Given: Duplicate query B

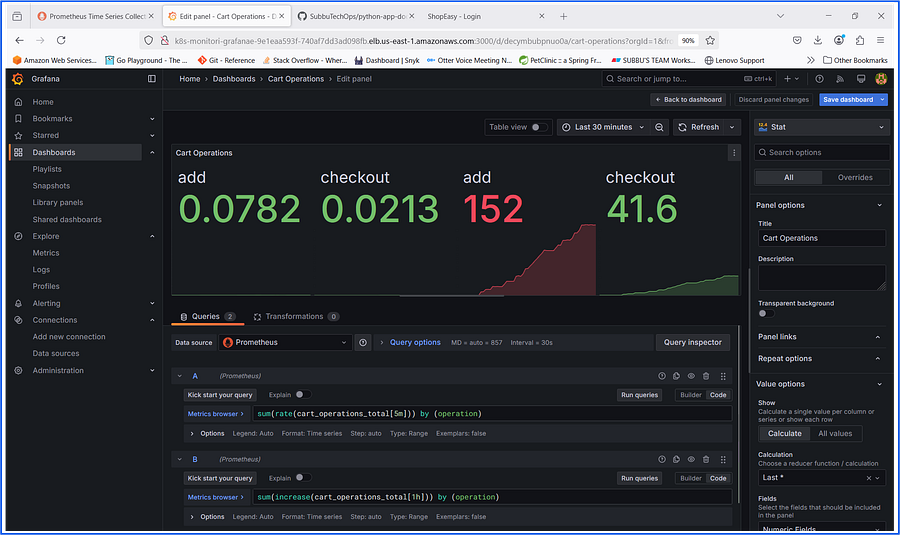Looking at the screenshot, I should click(677, 459).
